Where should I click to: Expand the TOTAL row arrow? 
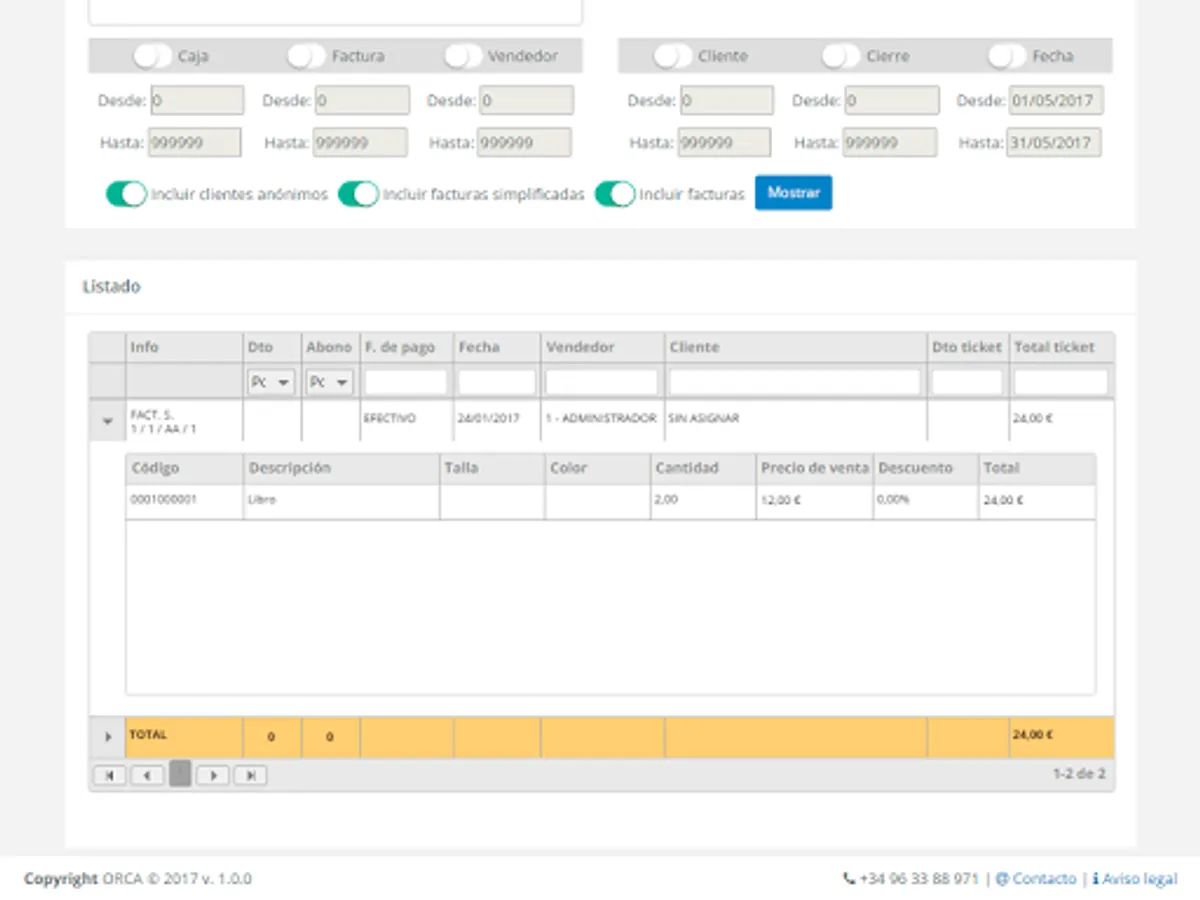click(108, 737)
